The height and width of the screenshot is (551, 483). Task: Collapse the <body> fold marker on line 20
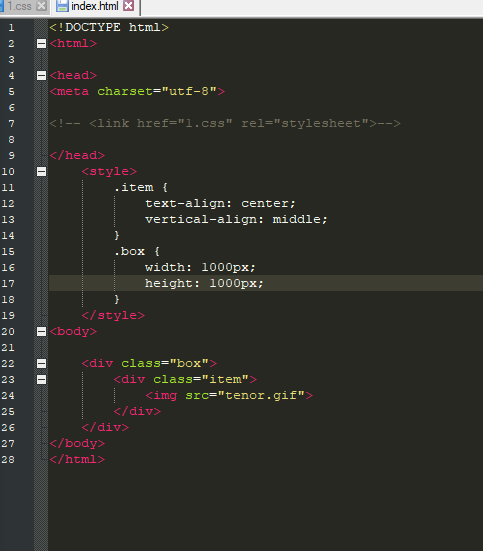click(x=41, y=331)
